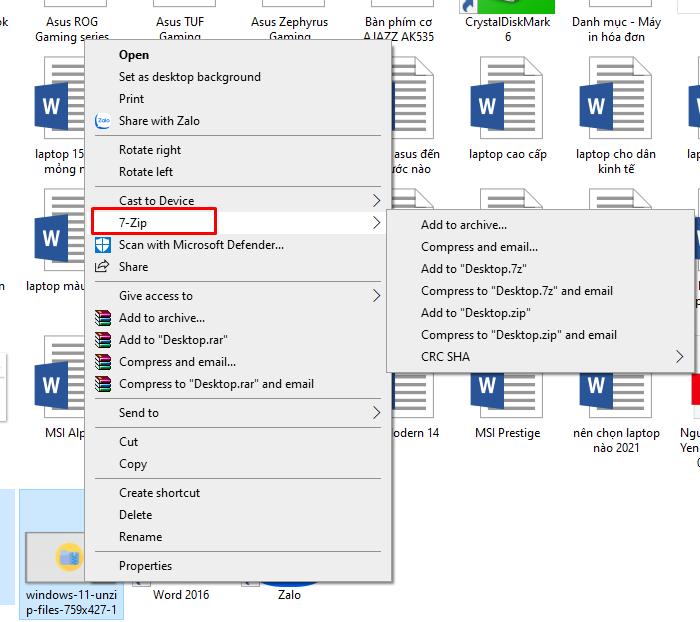Choose Compress to "Desktop.zip" and email
This screenshot has height=622, width=700.
[x=540, y=335]
